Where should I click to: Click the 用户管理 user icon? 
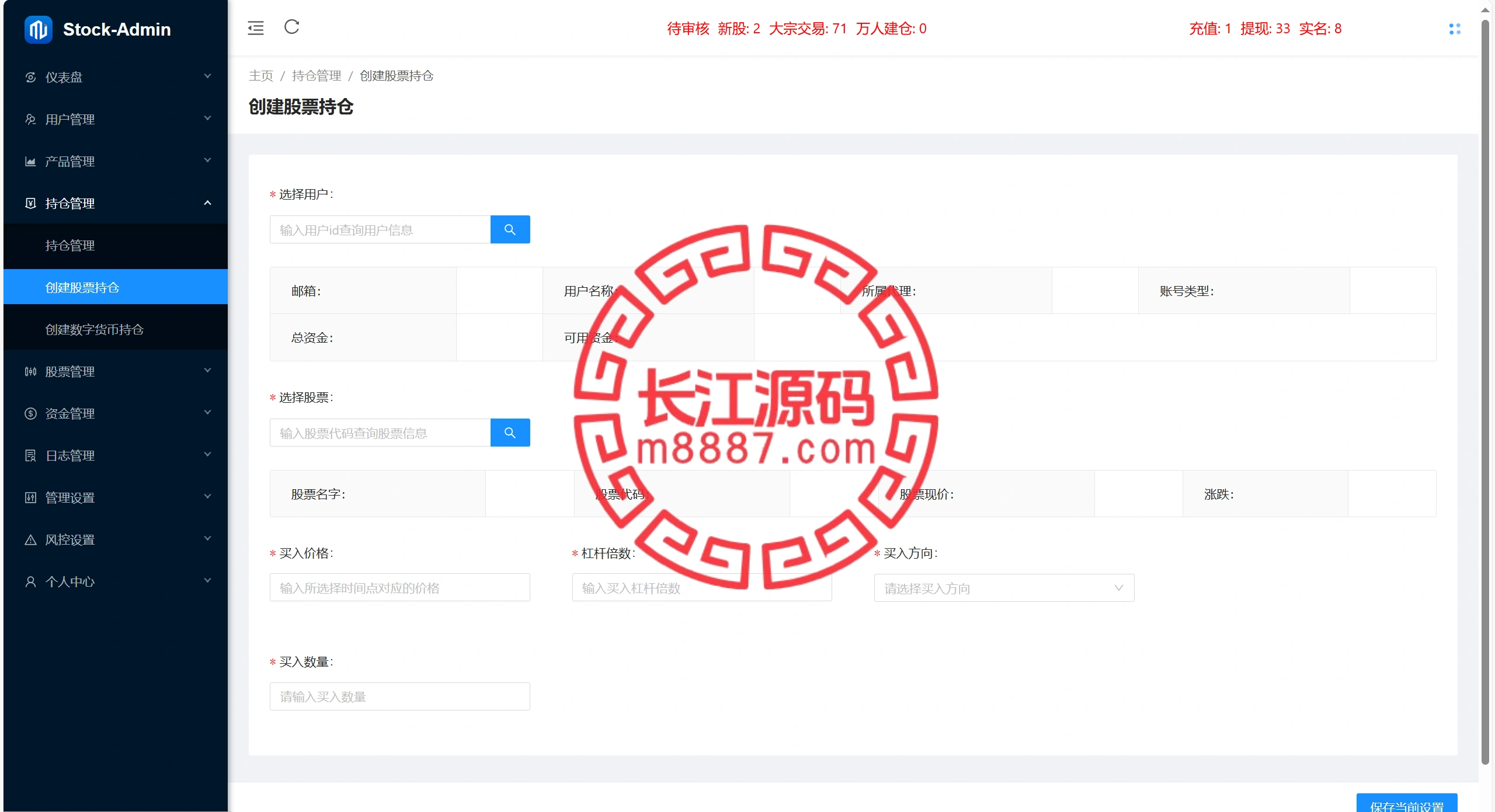click(x=31, y=119)
